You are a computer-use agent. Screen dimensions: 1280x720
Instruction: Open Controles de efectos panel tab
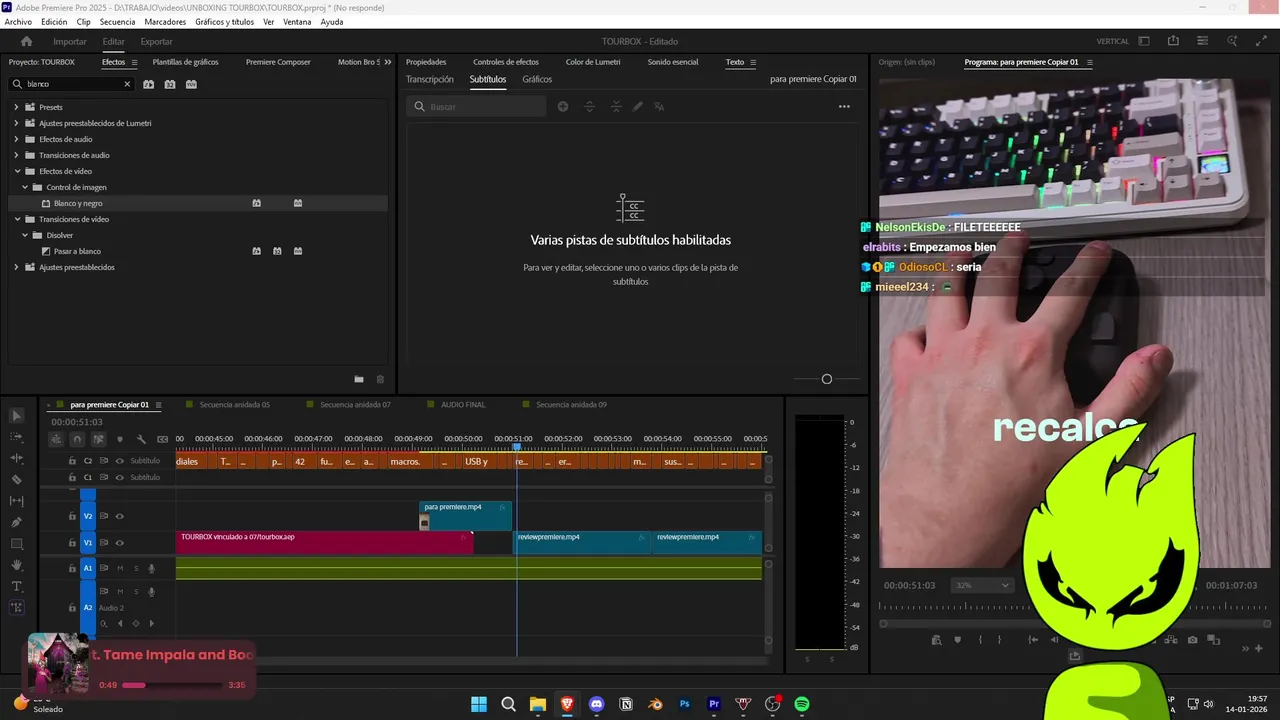tap(506, 62)
